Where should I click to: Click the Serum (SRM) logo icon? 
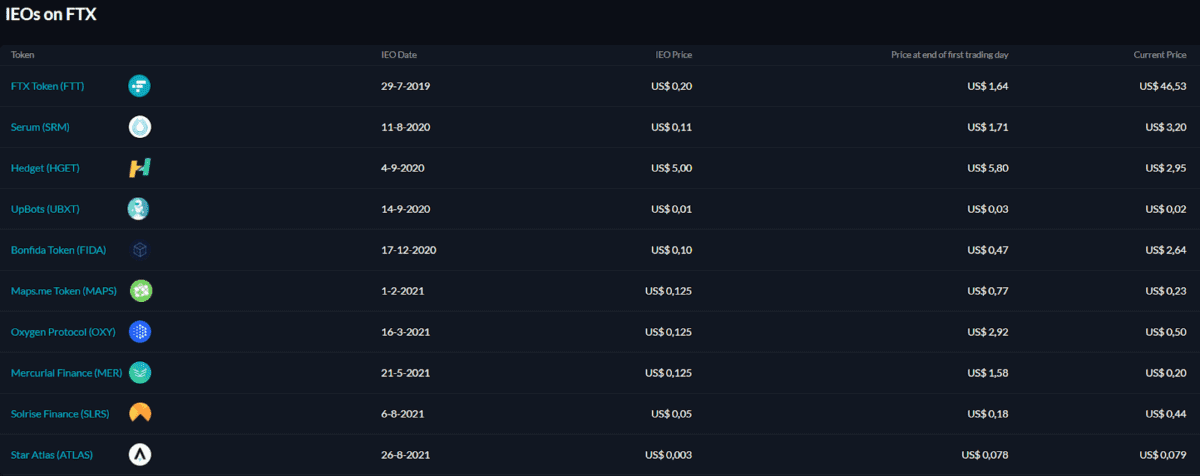click(x=139, y=127)
